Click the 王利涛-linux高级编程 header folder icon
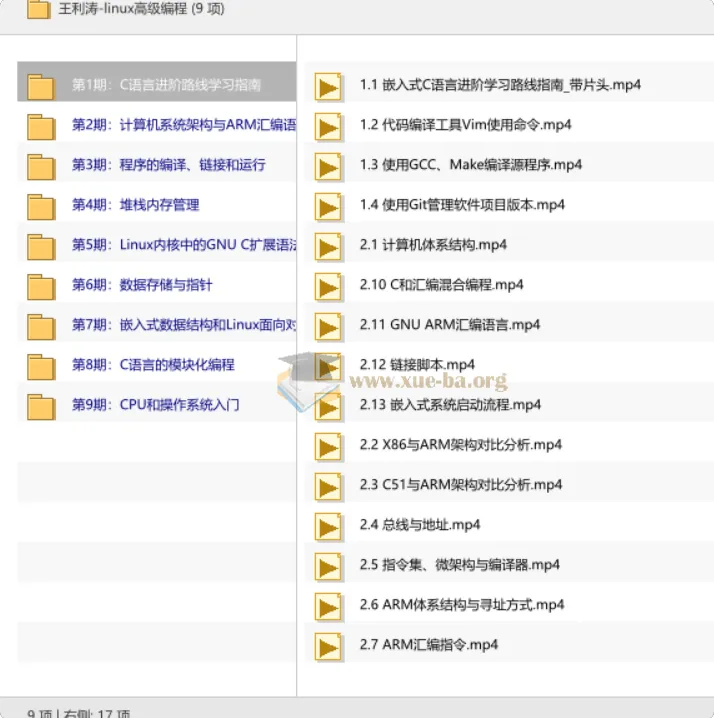Viewport: 714px width, 718px height. (38, 9)
